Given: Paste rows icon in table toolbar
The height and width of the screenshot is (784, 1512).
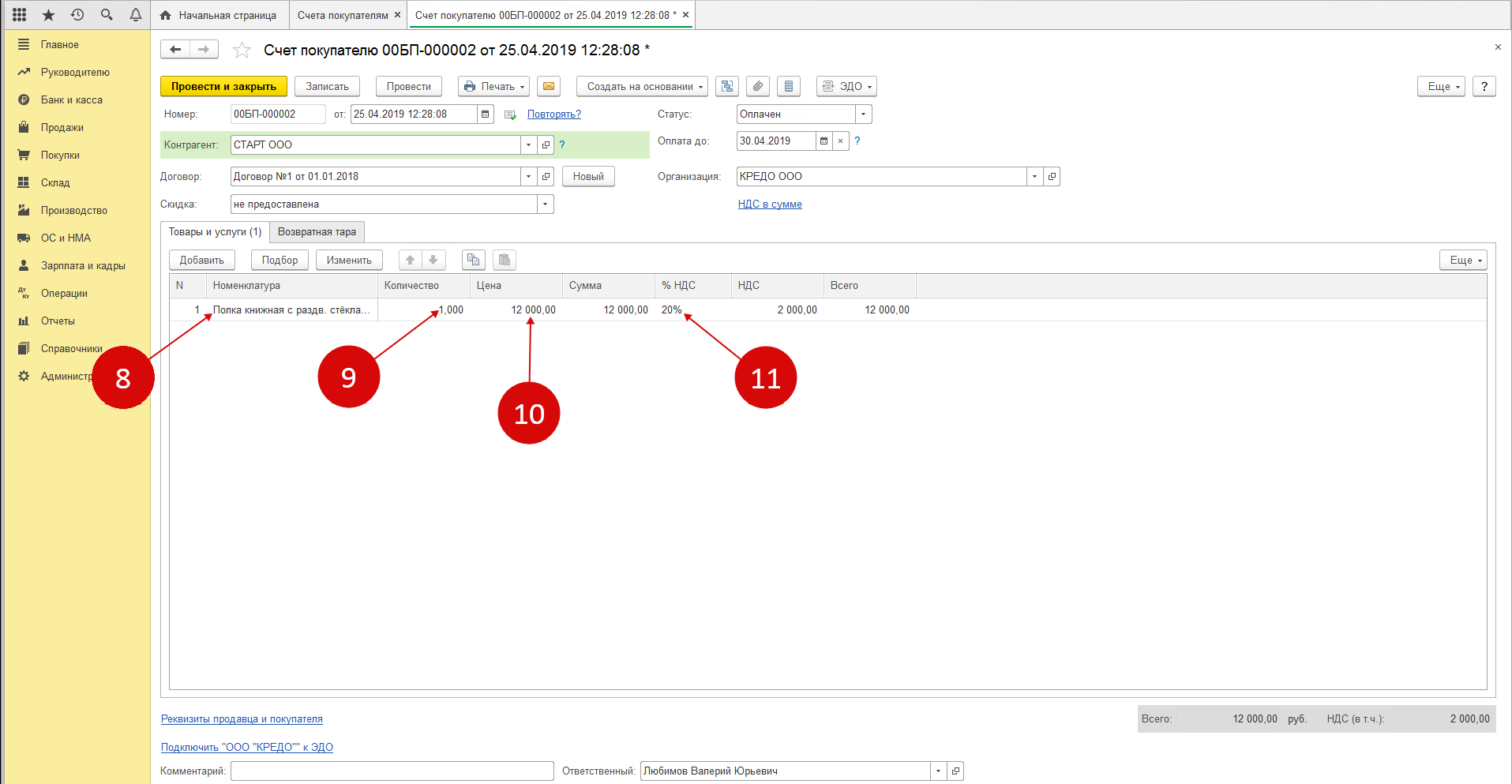Looking at the screenshot, I should point(505,260).
